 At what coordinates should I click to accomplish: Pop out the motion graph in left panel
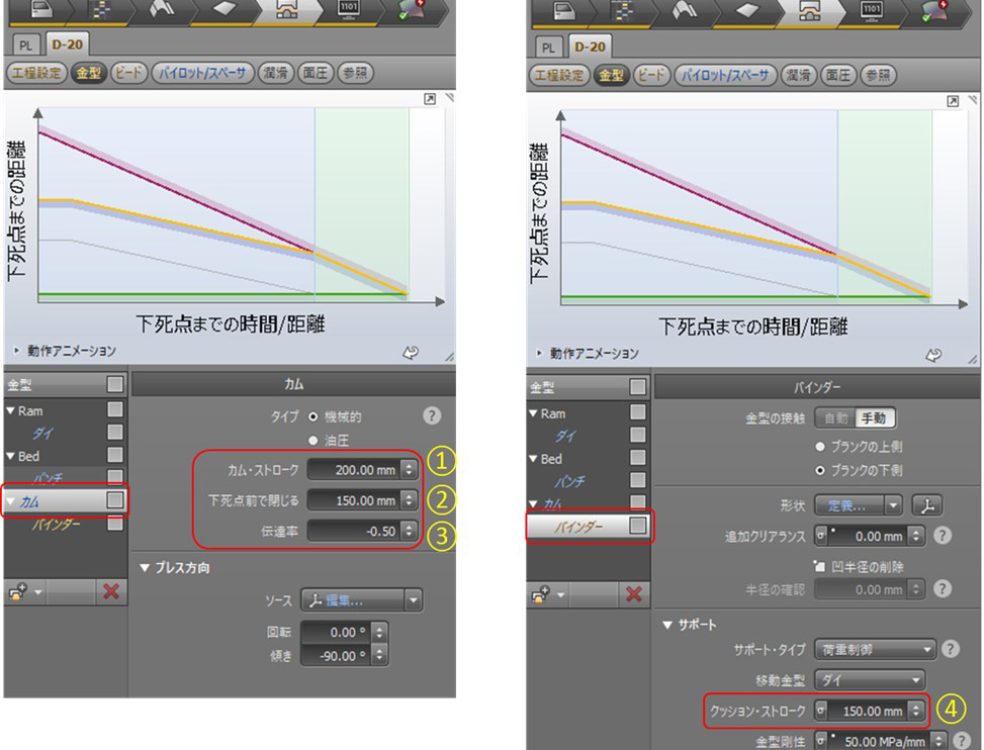(430, 99)
